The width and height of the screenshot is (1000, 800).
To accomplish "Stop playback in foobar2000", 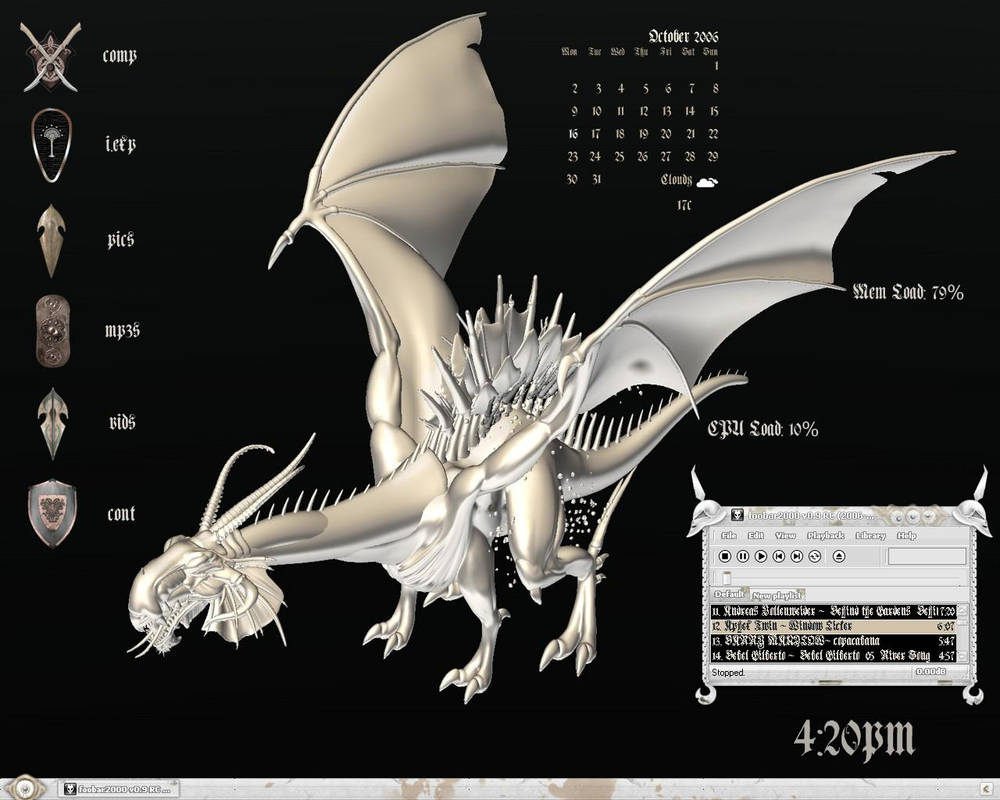I will (x=725, y=556).
